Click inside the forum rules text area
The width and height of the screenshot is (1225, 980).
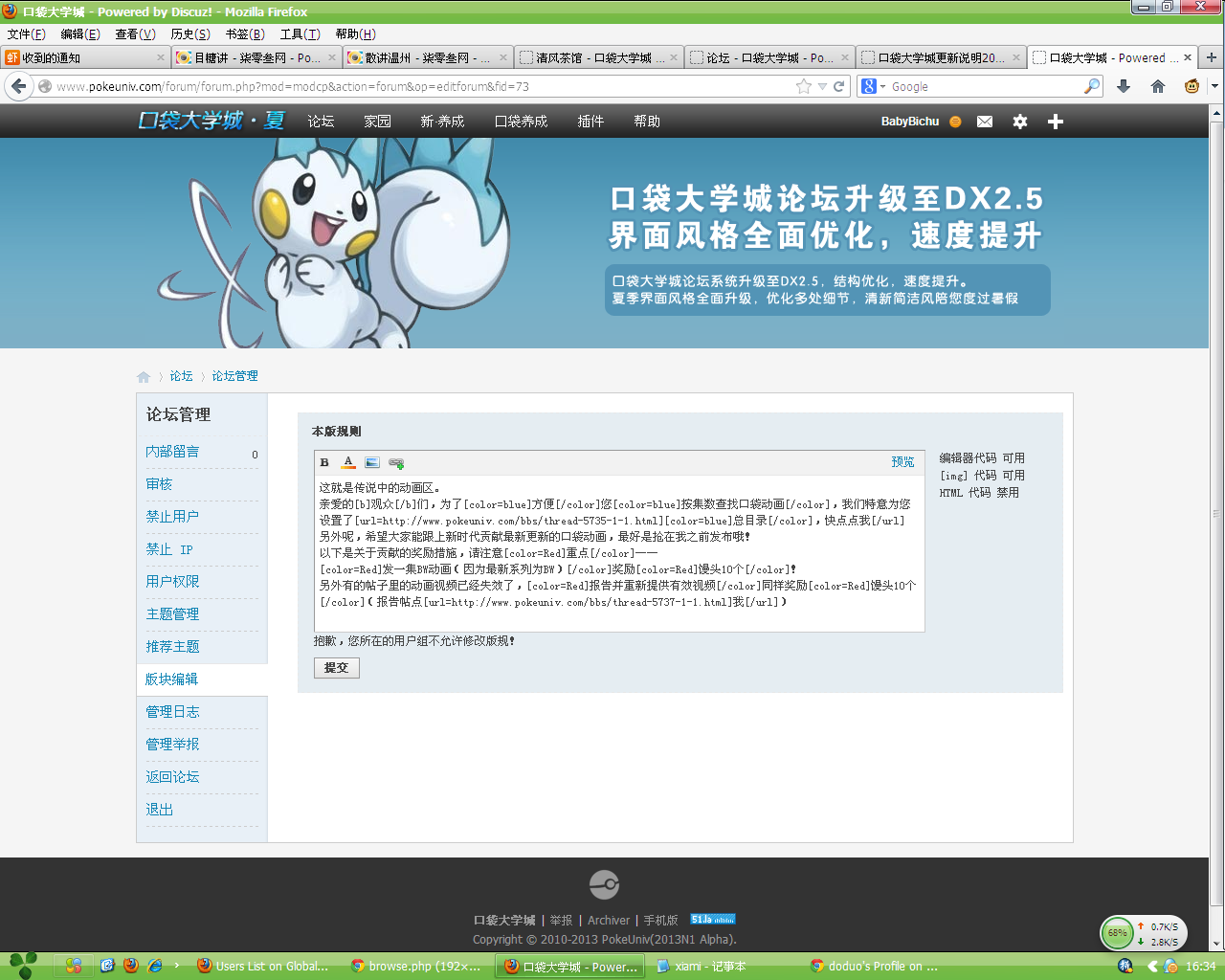point(619,552)
